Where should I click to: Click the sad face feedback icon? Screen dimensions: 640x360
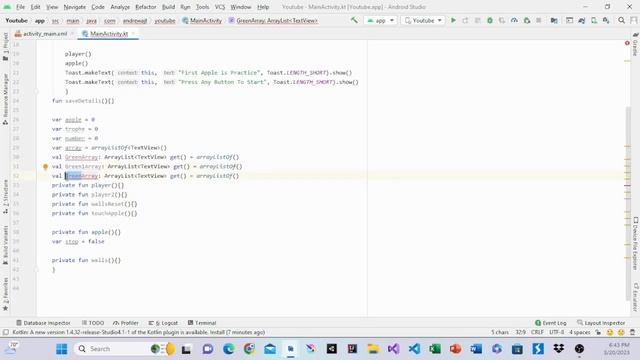click(x=621, y=332)
